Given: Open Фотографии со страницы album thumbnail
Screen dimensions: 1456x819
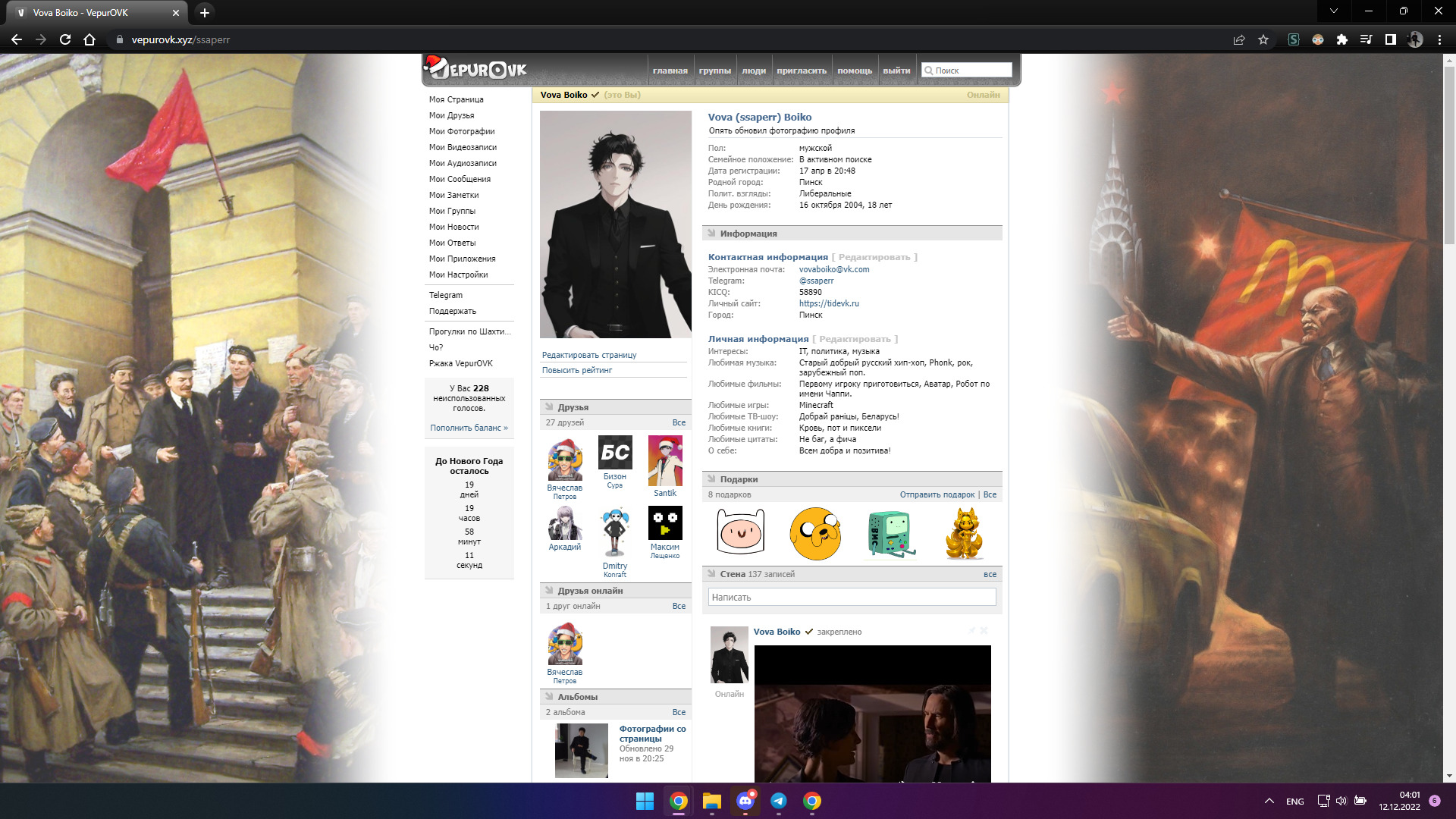Looking at the screenshot, I should click(582, 750).
